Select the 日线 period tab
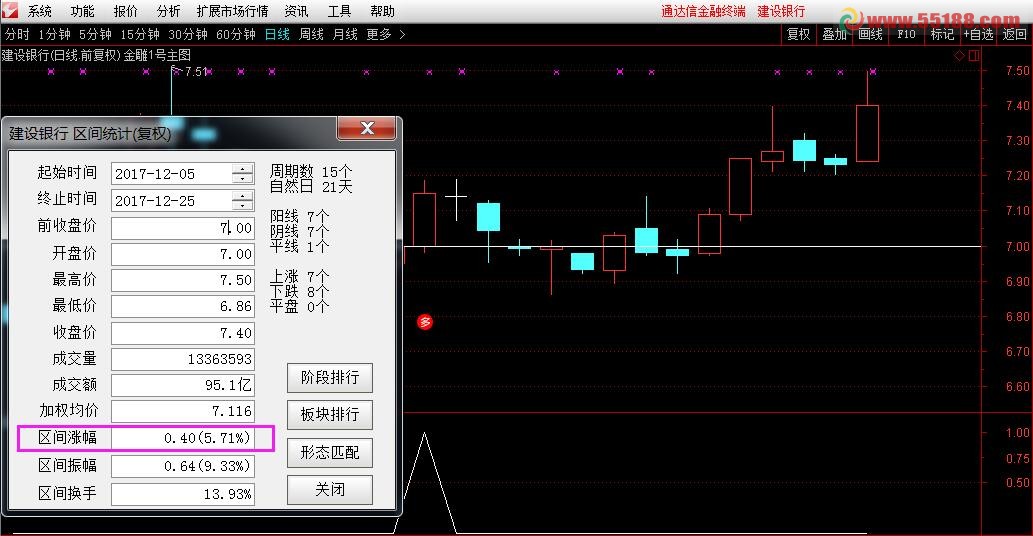Viewport: 1033px width, 536px height. coord(277,34)
